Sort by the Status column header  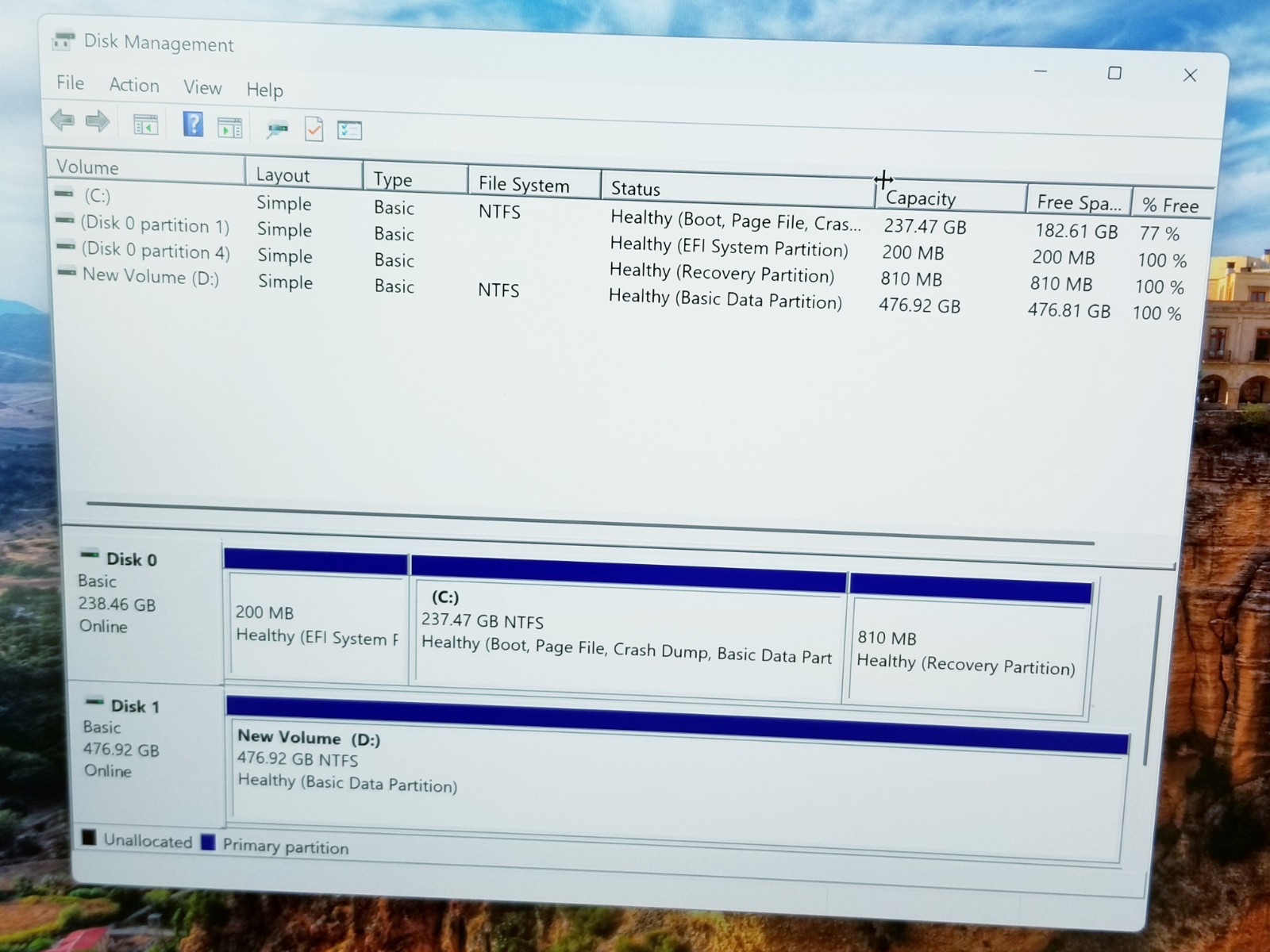click(737, 190)
